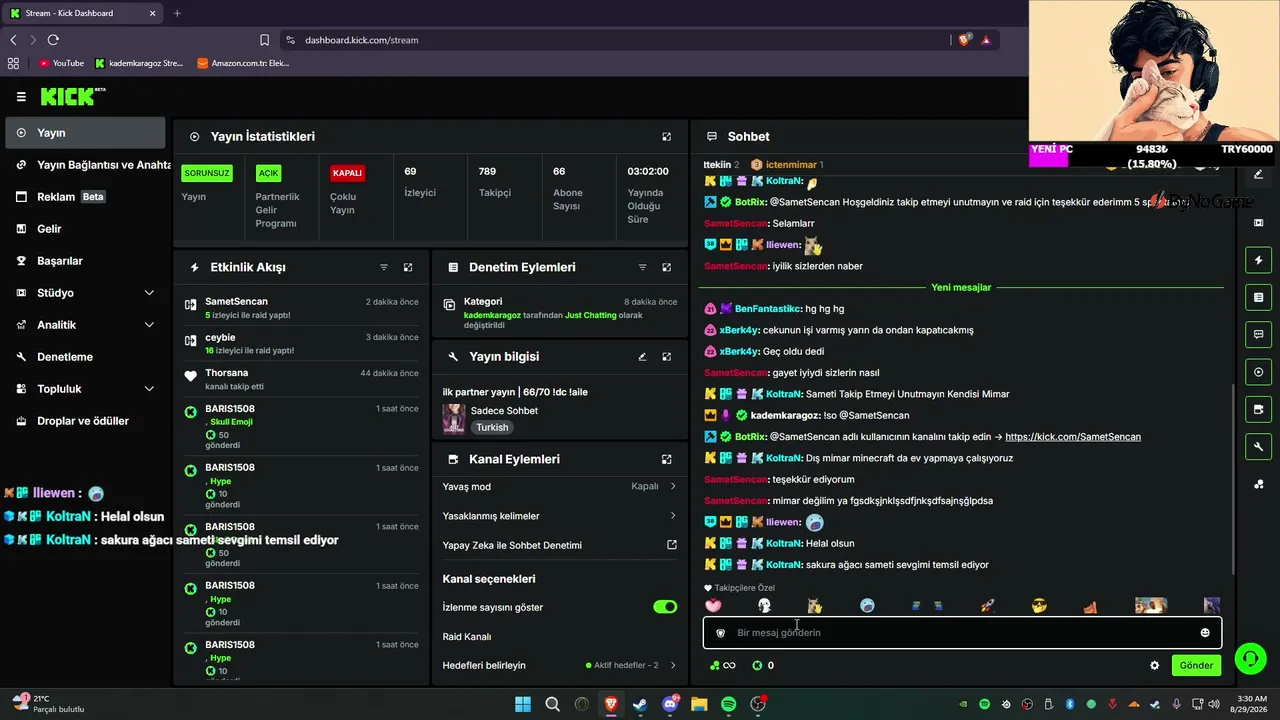The image size is (1280, 720).
Task: Open Yapay Zeka ile Sohbet Denetimi external link icon
Action: [672, 545]
